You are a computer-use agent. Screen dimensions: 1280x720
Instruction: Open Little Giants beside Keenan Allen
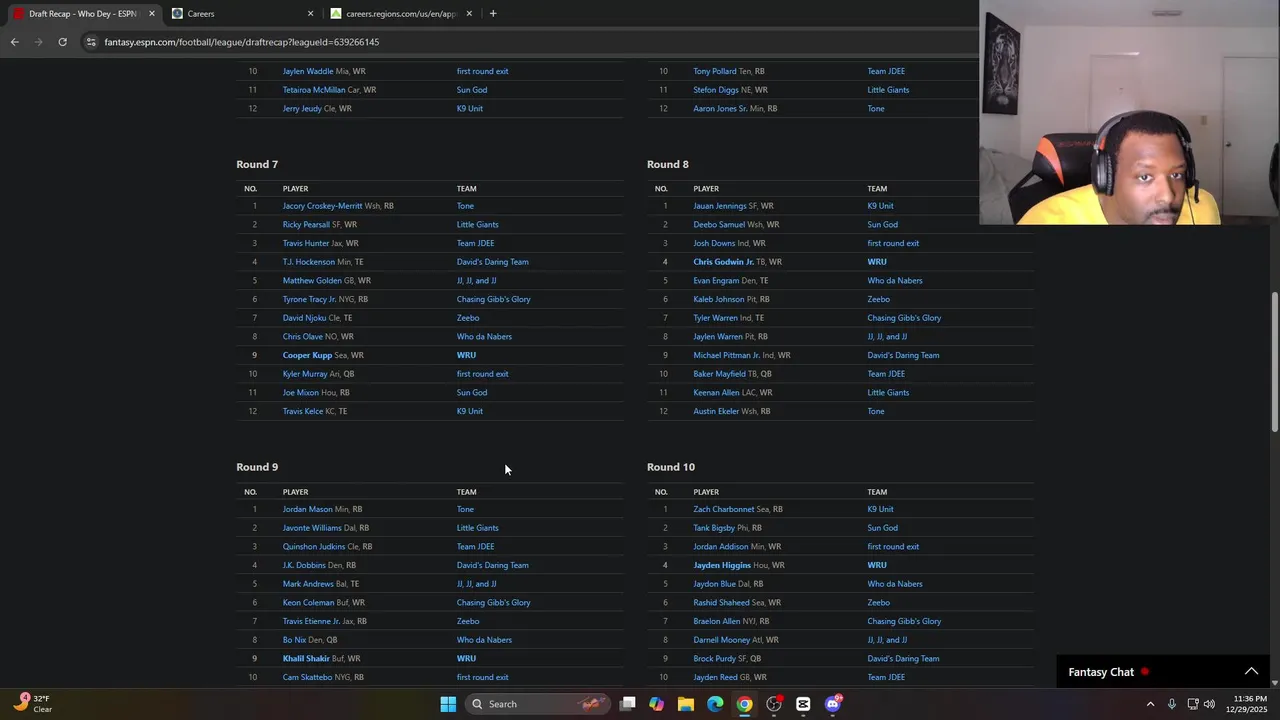(888, 393)
